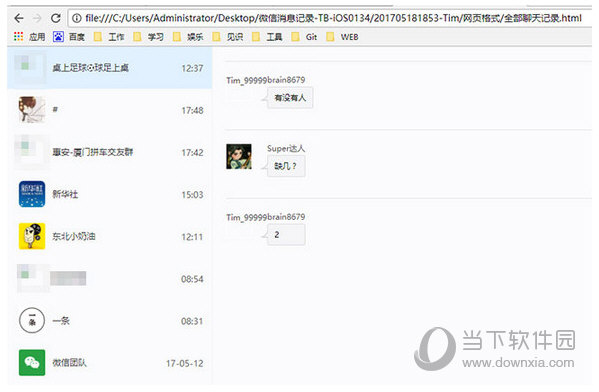Image resolution: width=599 pixels, height=392 pixels.
Task: Open the 应用 apps grid shortcut
Action: pyautogui.click(x=29, y=37)
